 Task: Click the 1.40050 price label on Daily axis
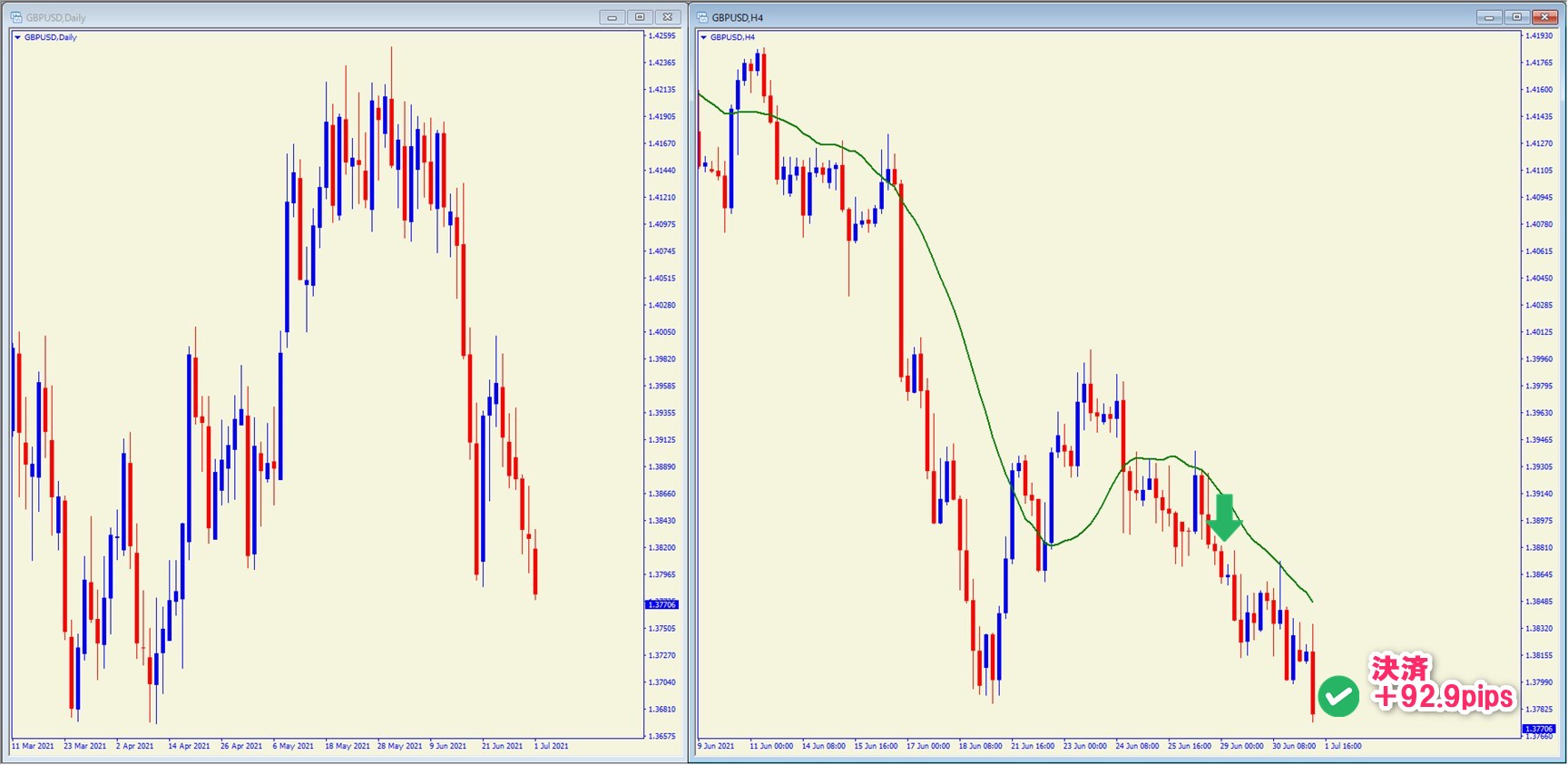tap(662, 332)
